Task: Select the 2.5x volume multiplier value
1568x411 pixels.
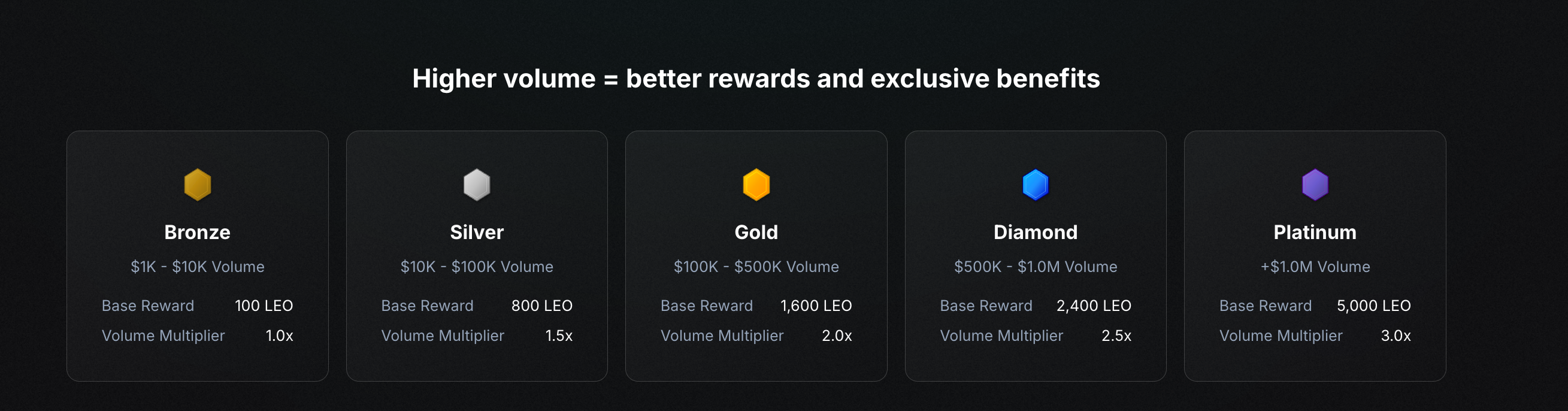Action: [1116, 336]
